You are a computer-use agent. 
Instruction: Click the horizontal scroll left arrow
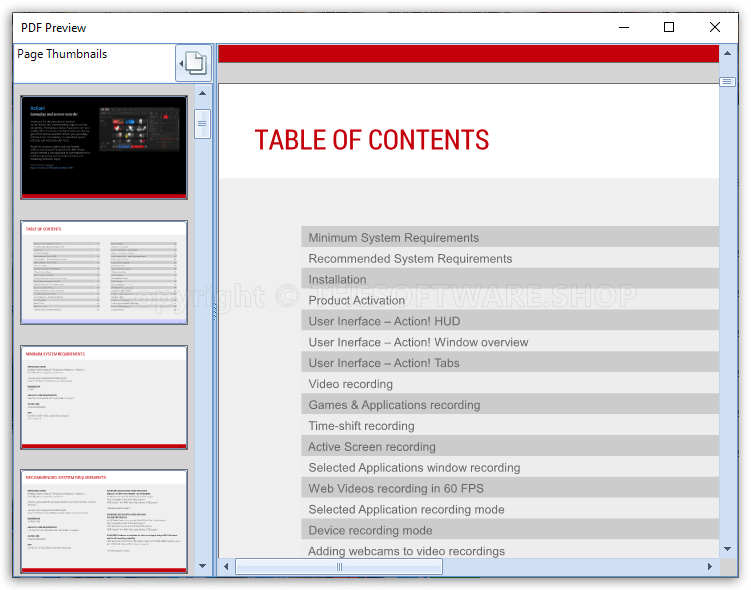tap(226, 567)
